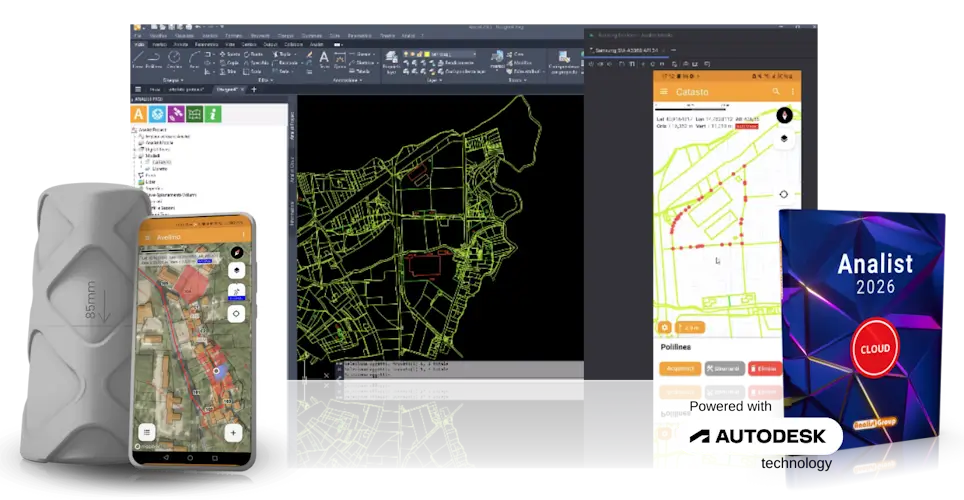The width and height of the screenshot is (964, 500).
Task: Tap the Acquisisci button in Polilinea panel
Action: [x=680, y=368]
